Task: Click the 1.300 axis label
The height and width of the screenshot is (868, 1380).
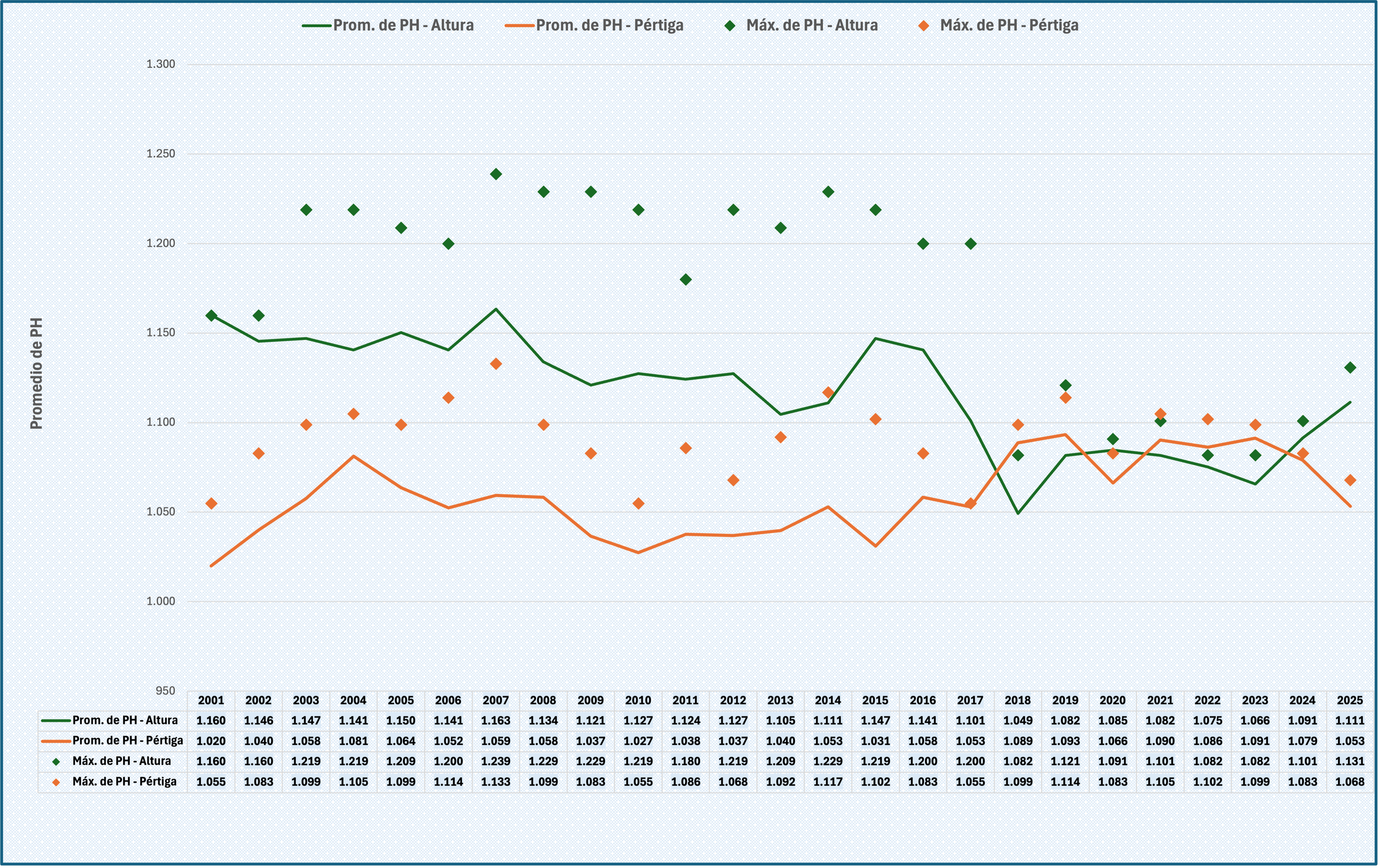Action: 161,64
